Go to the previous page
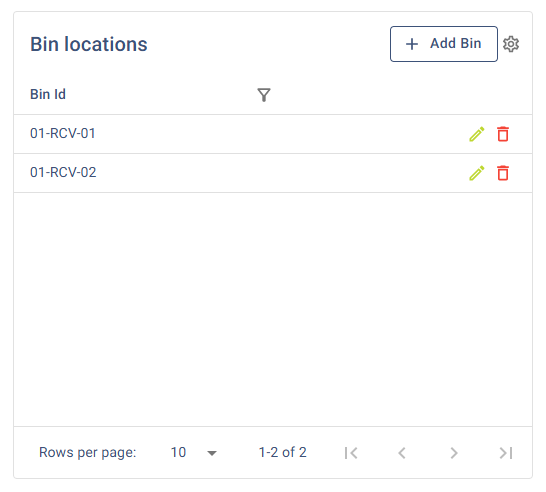The width and height of the screenshot is (546, 492). pyautogui.click(x=402, y=453)
